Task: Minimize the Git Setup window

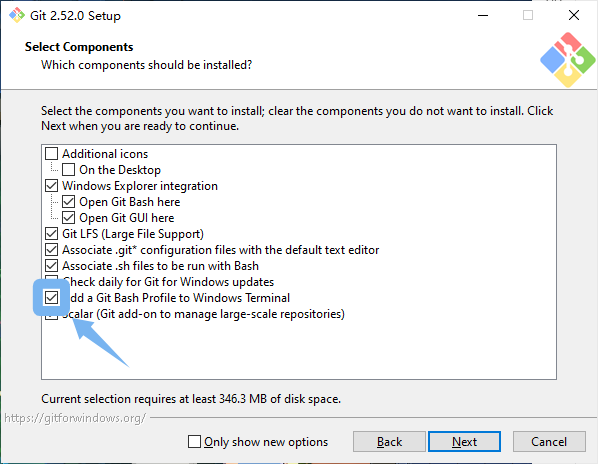Action: (x=483, y=15)
